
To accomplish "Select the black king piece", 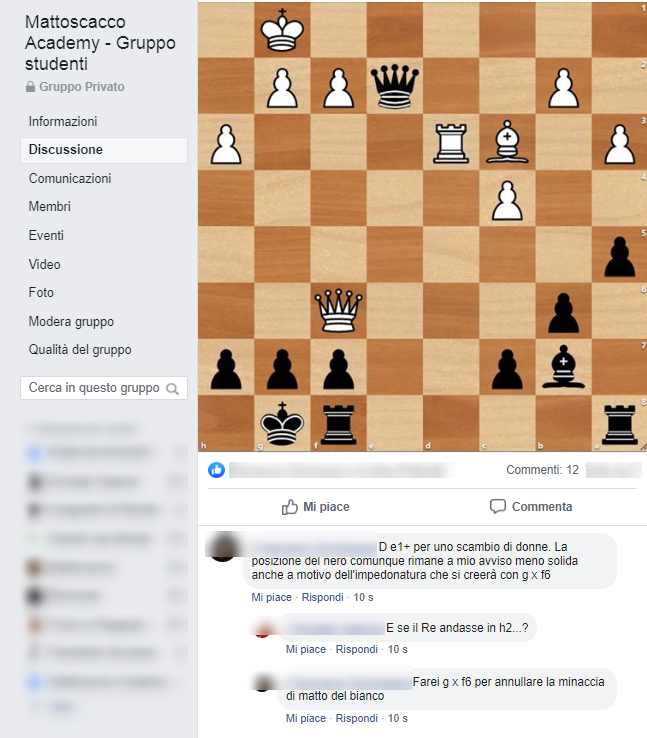I will 282,423.
